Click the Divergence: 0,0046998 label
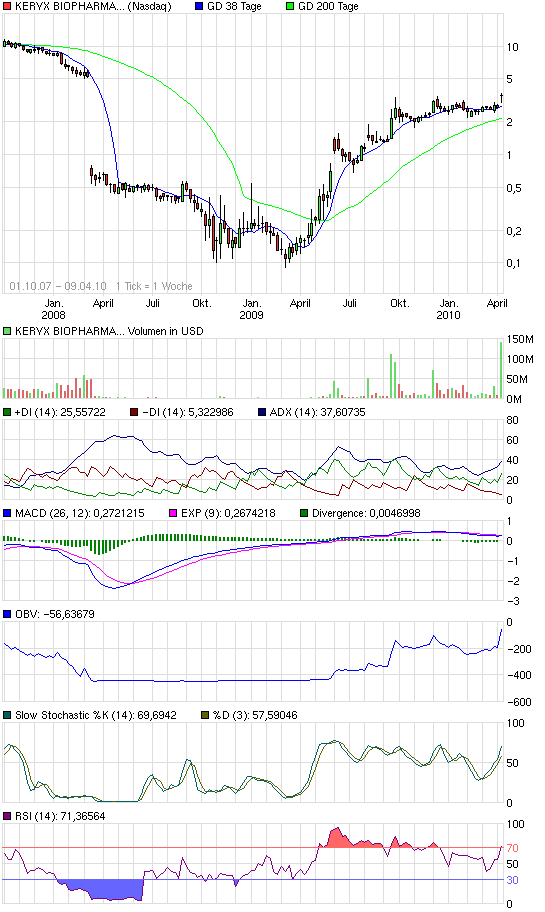This screenshot has height=912, width=545. pos(366,514)
